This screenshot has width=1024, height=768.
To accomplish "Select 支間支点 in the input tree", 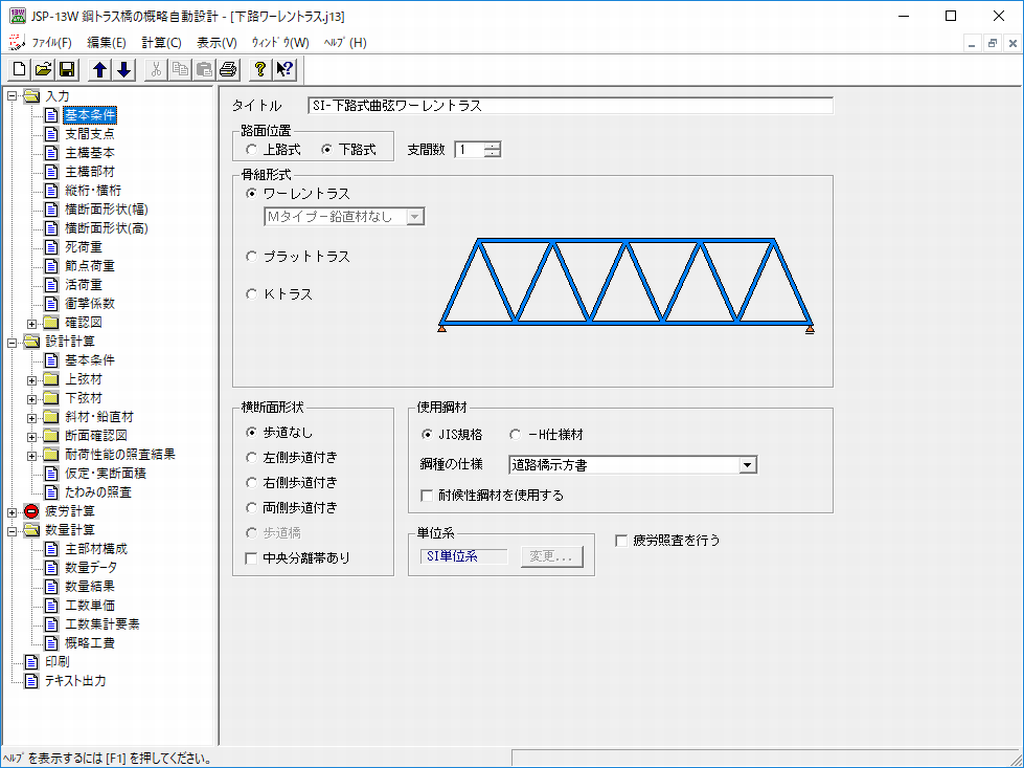I will point(89,134).
